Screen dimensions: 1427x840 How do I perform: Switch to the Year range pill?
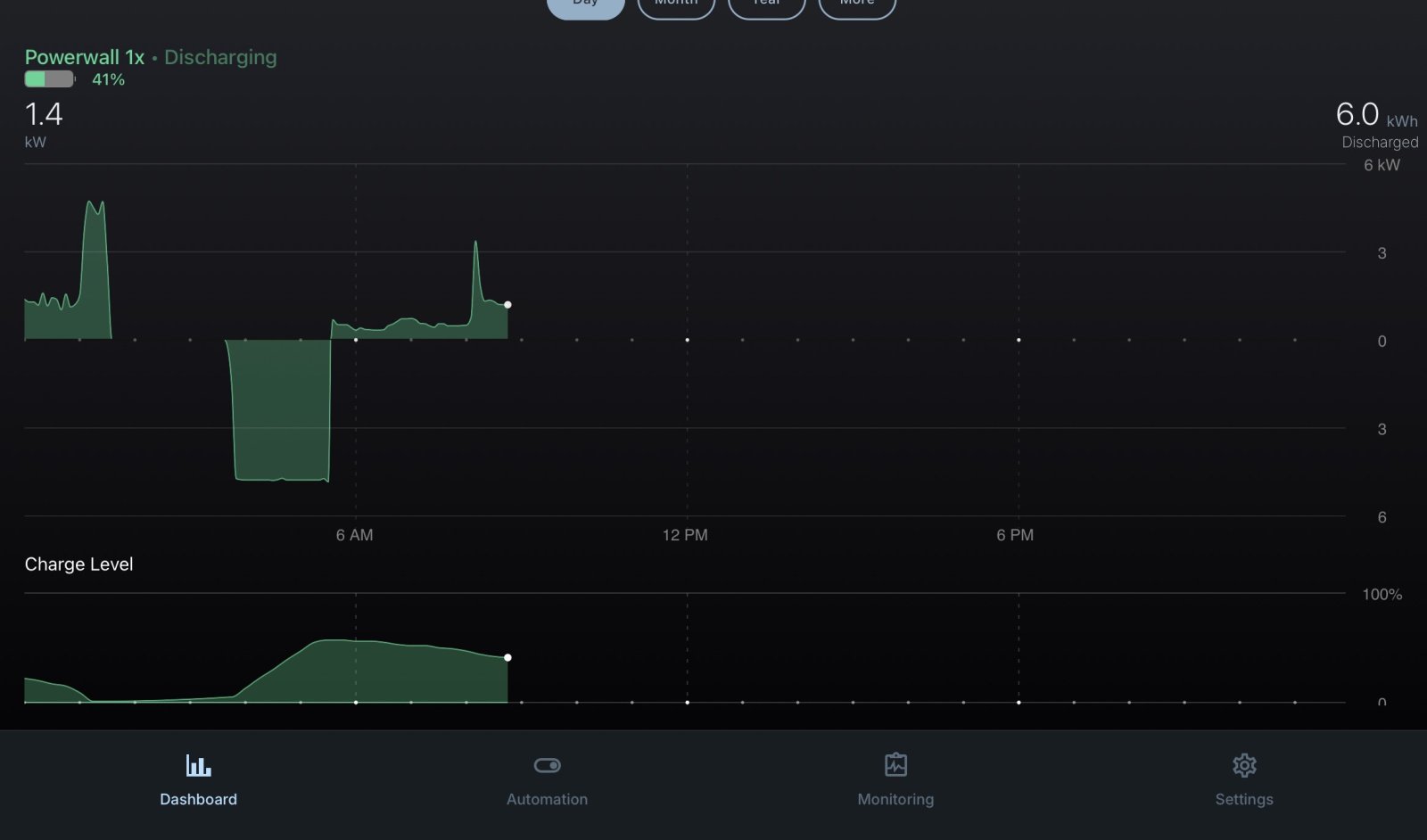[x=767, y=5]
